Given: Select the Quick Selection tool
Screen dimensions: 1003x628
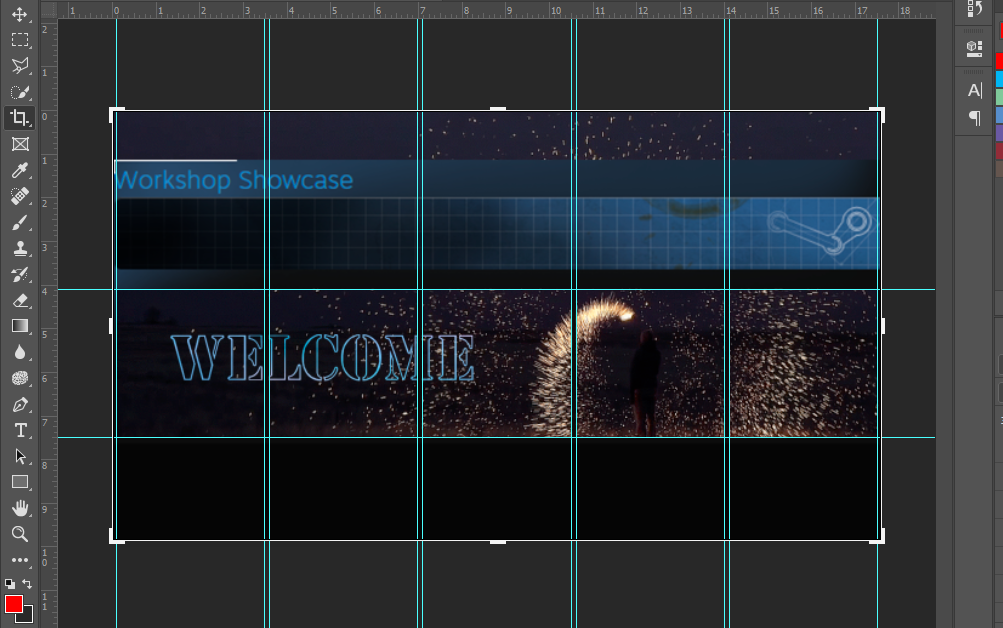Looking at the screenshot, I should (20, 92).
